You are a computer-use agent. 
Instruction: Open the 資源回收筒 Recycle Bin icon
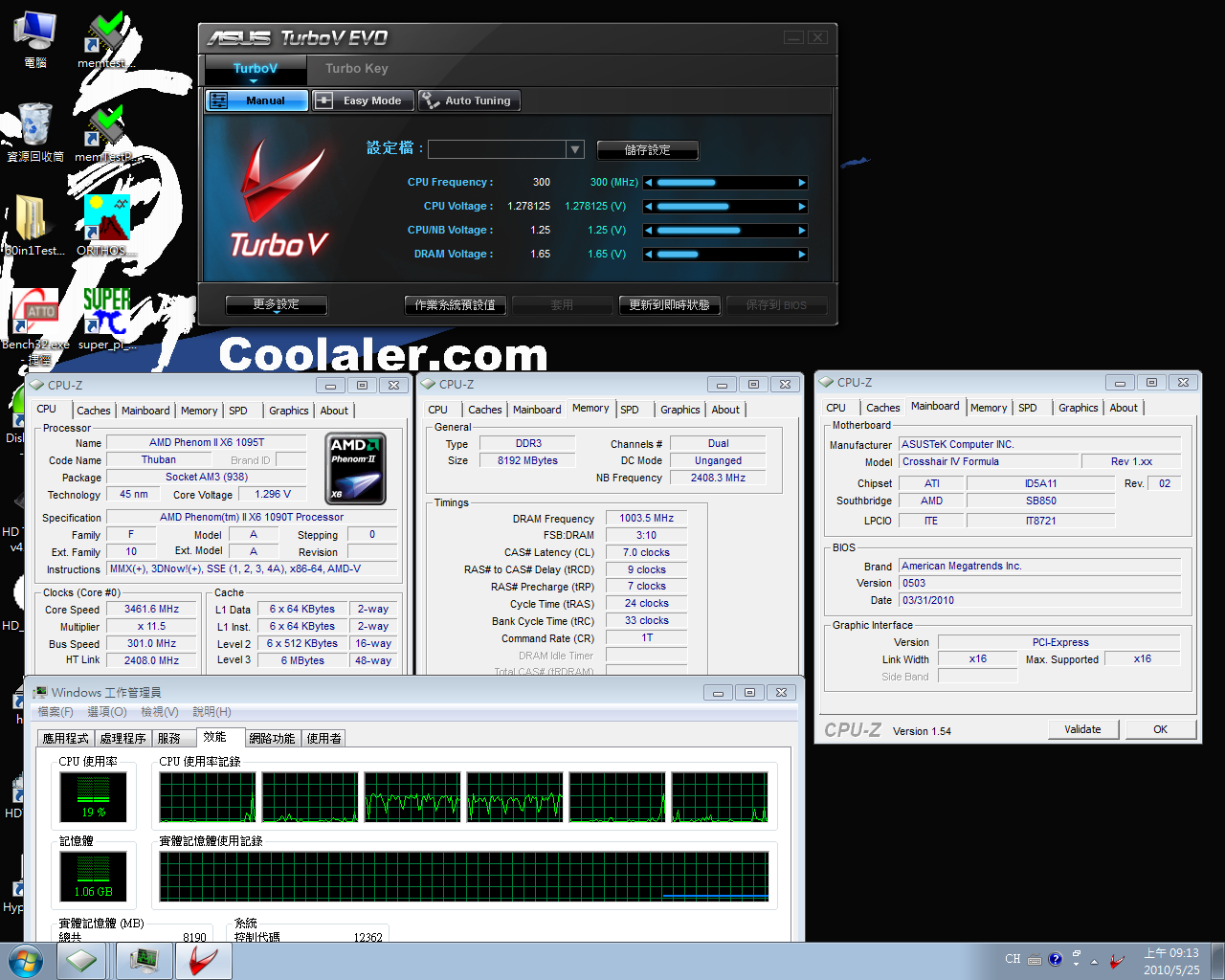click(x=35, y=132)
